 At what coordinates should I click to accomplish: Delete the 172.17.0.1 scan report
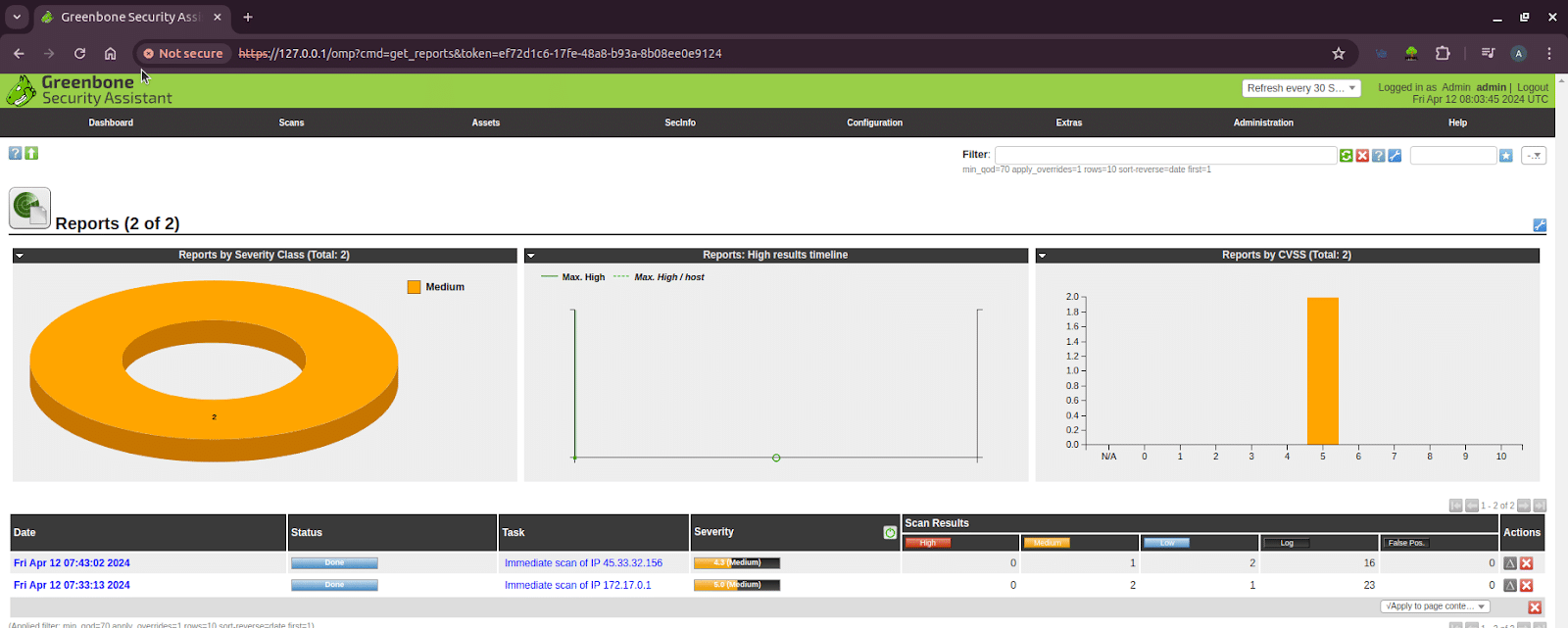1526,585
